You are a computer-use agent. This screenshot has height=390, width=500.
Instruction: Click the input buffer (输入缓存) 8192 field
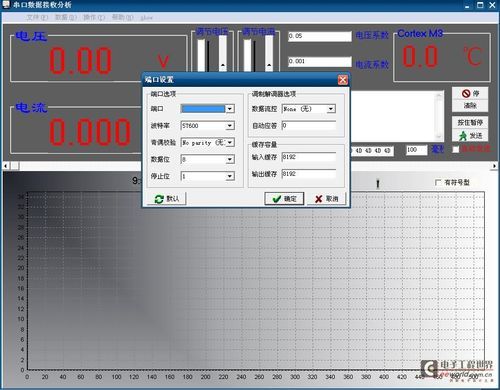(x=309, y=157)
